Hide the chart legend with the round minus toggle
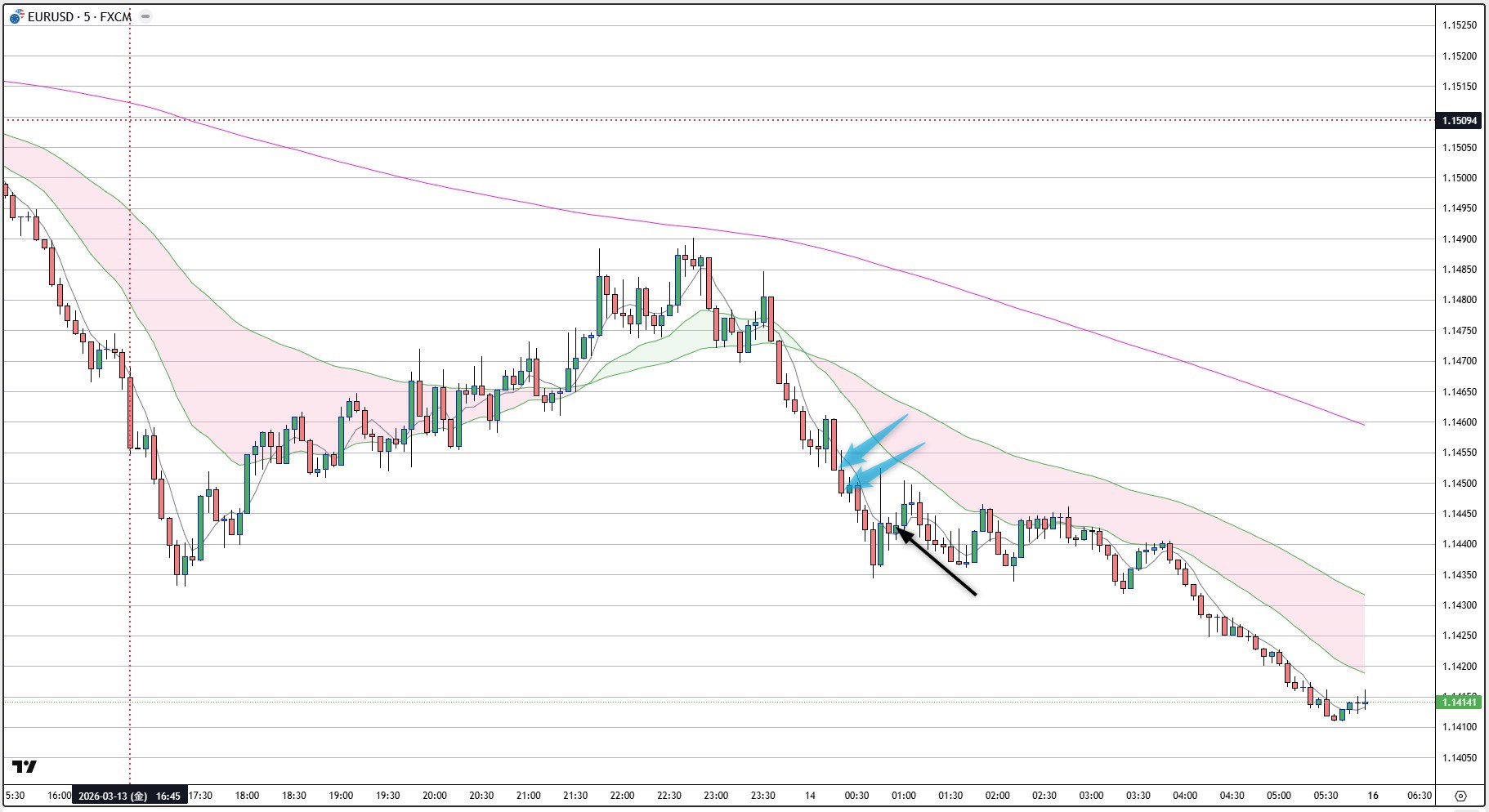The height and width of the screenshot is (812, 1489). click(x=145, y=16)
